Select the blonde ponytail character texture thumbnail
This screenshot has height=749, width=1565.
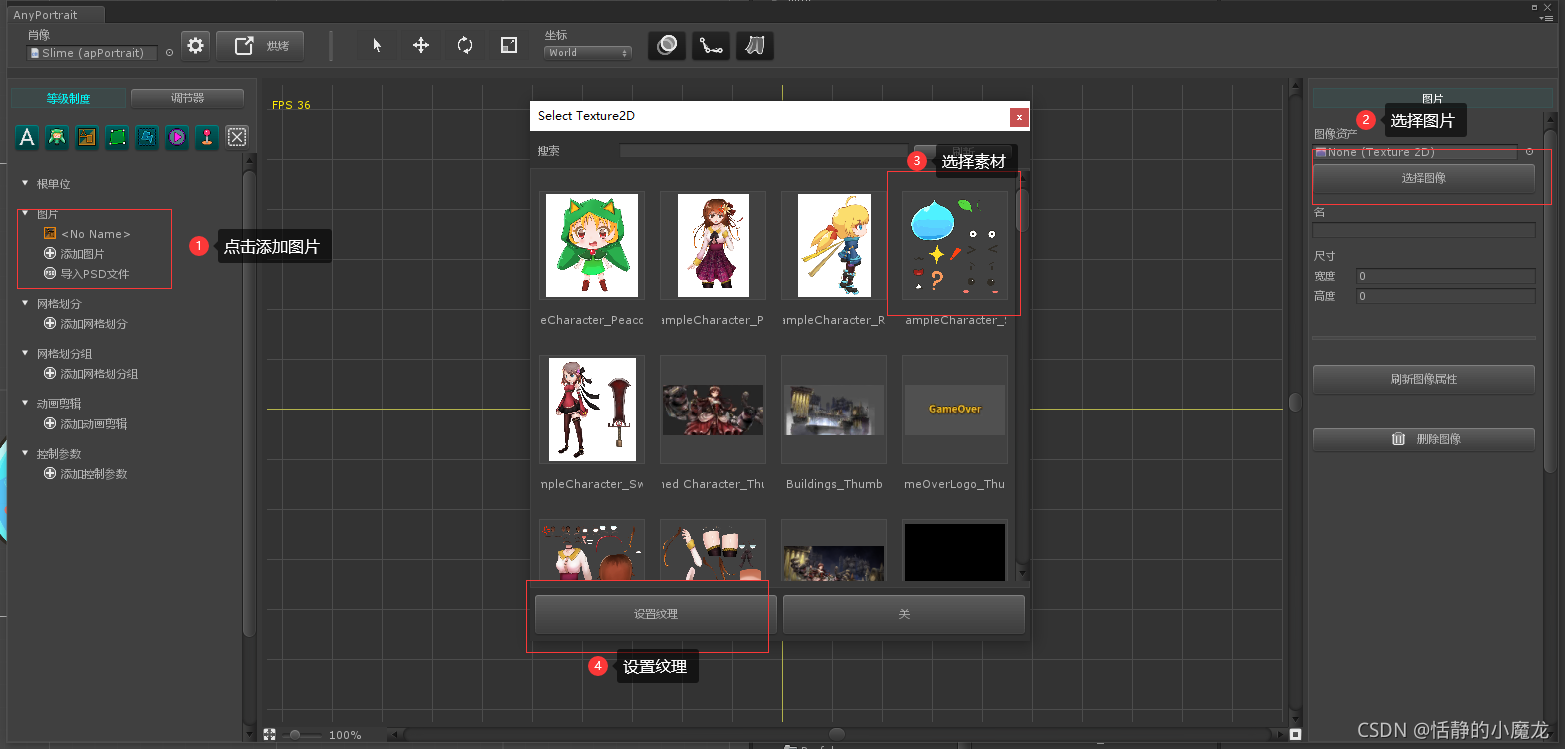[834, 245]
